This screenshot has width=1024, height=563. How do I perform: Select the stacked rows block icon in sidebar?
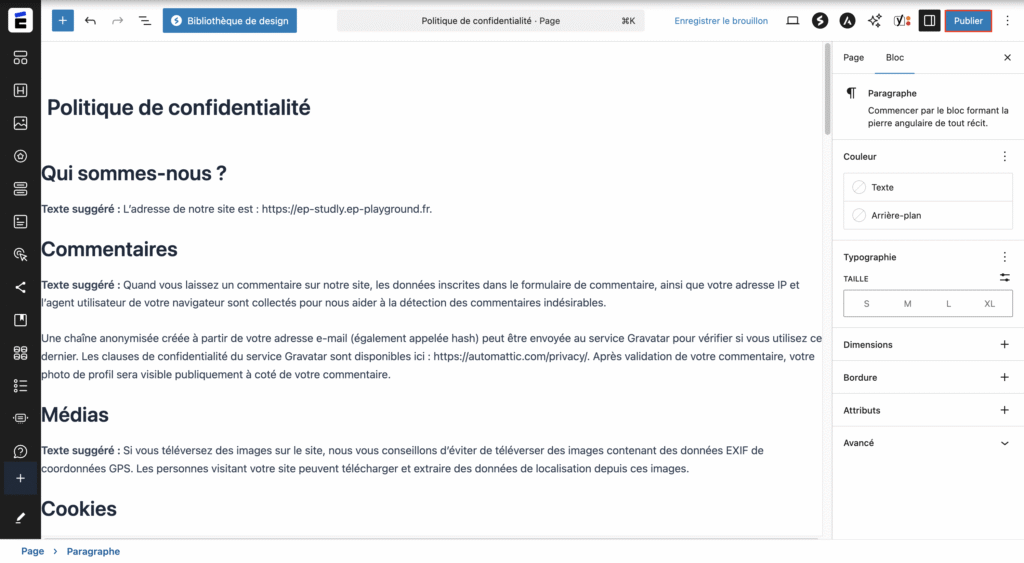tap(20, 189)
